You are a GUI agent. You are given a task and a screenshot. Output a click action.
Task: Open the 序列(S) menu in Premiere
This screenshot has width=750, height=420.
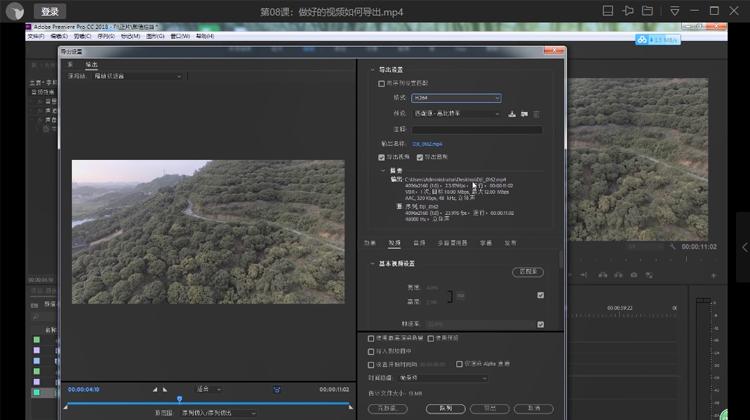pos(106,36)
